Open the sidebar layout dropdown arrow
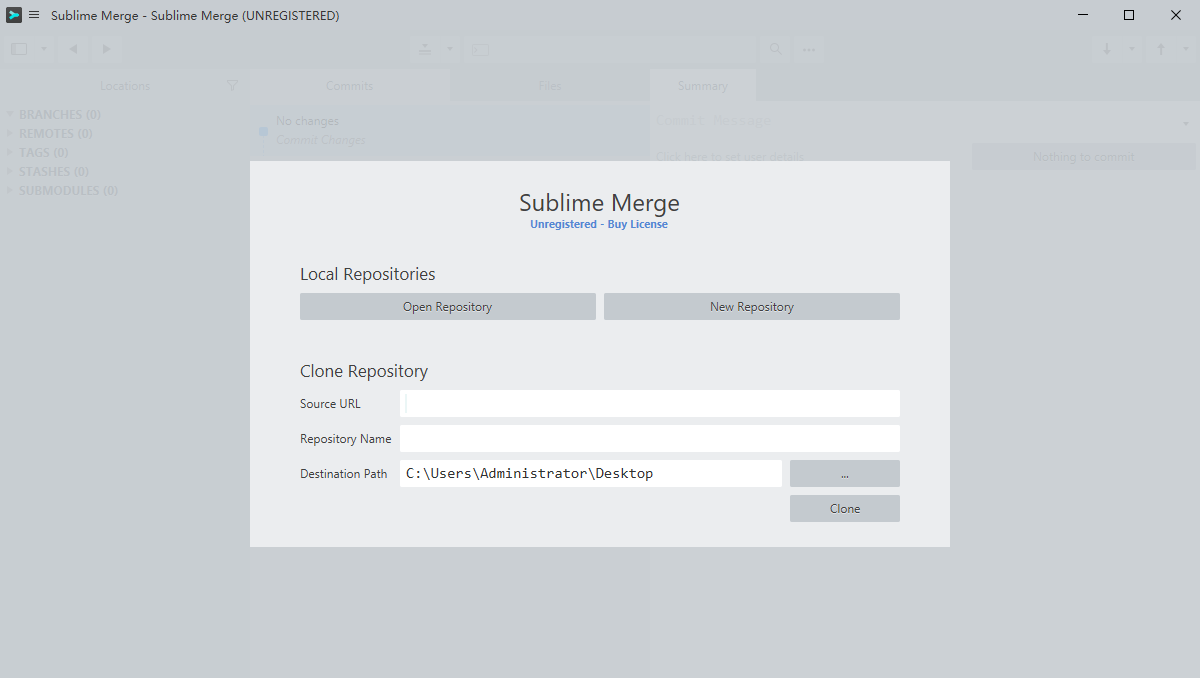Screen dimensions: 1200x678 point(44,49)
